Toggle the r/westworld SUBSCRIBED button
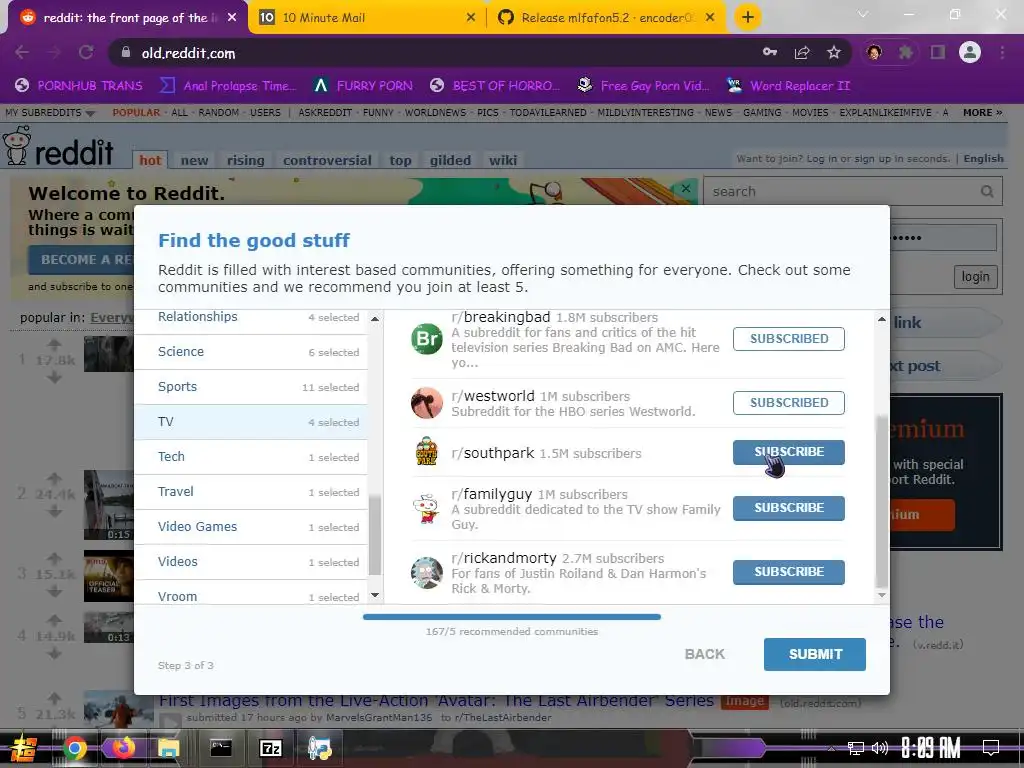Viewport: 1024px width, 768px height. (x=788, y=403)
